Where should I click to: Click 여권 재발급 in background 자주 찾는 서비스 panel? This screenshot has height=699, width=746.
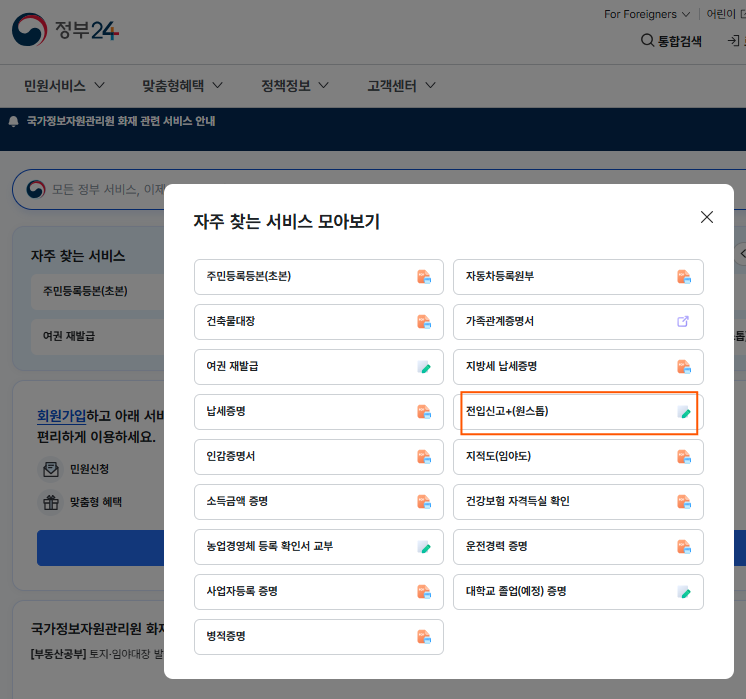pos(98,336)
